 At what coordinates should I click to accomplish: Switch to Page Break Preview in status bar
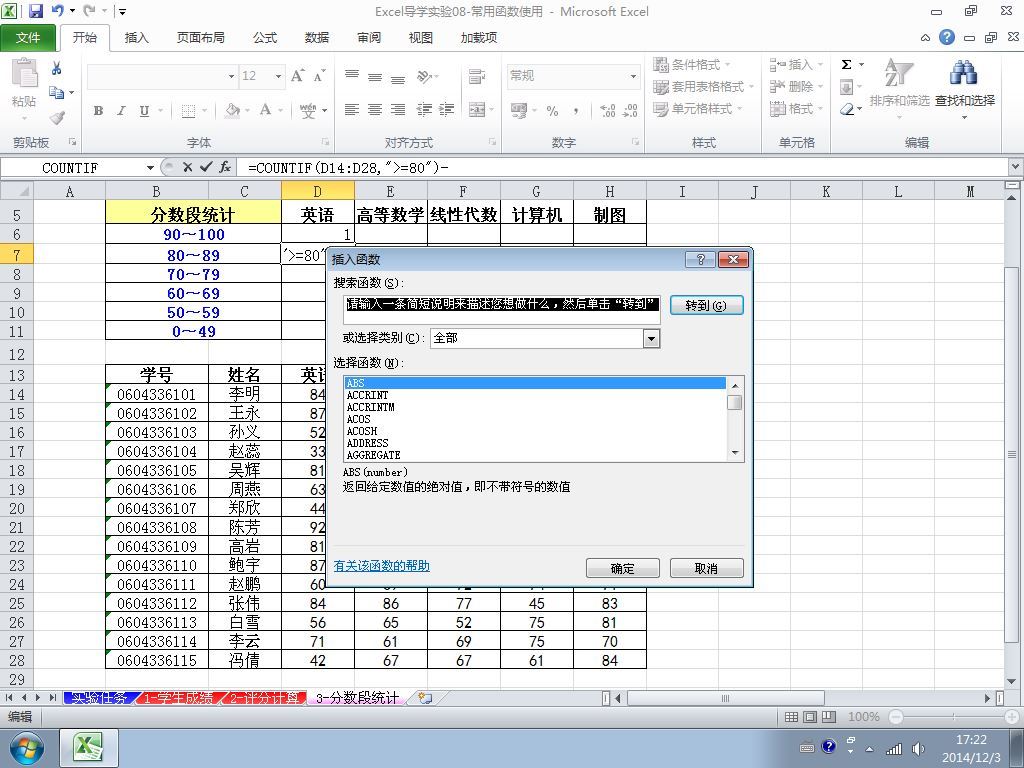[x=829, y=717]
